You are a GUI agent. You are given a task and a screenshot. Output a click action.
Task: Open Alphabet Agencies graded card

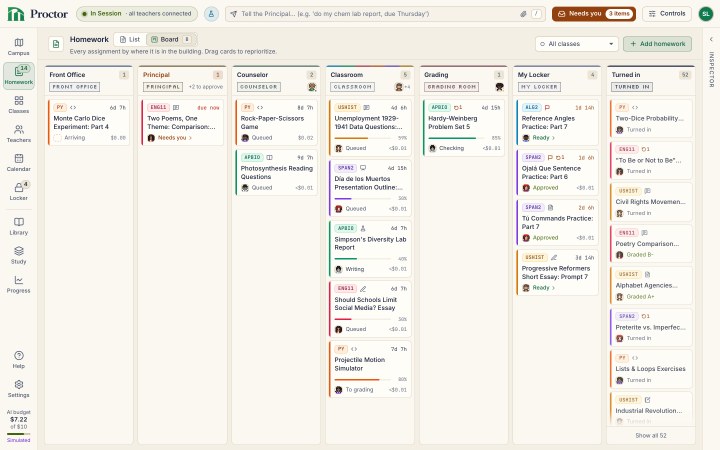[x=651, y=286]
